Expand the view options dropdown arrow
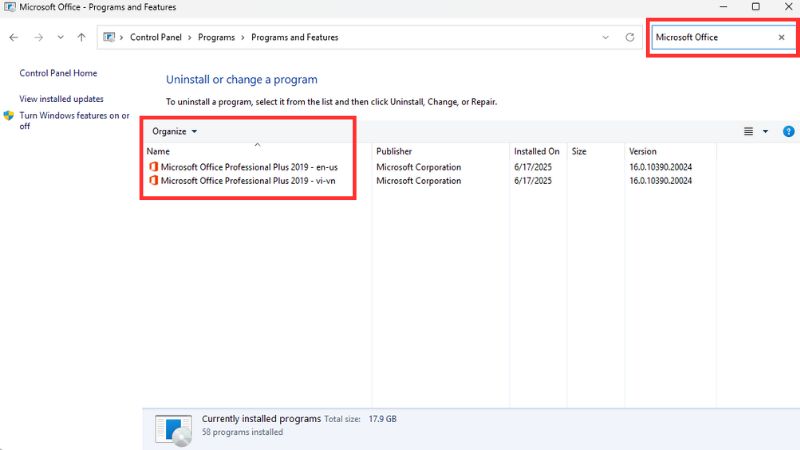 [765, 131]
